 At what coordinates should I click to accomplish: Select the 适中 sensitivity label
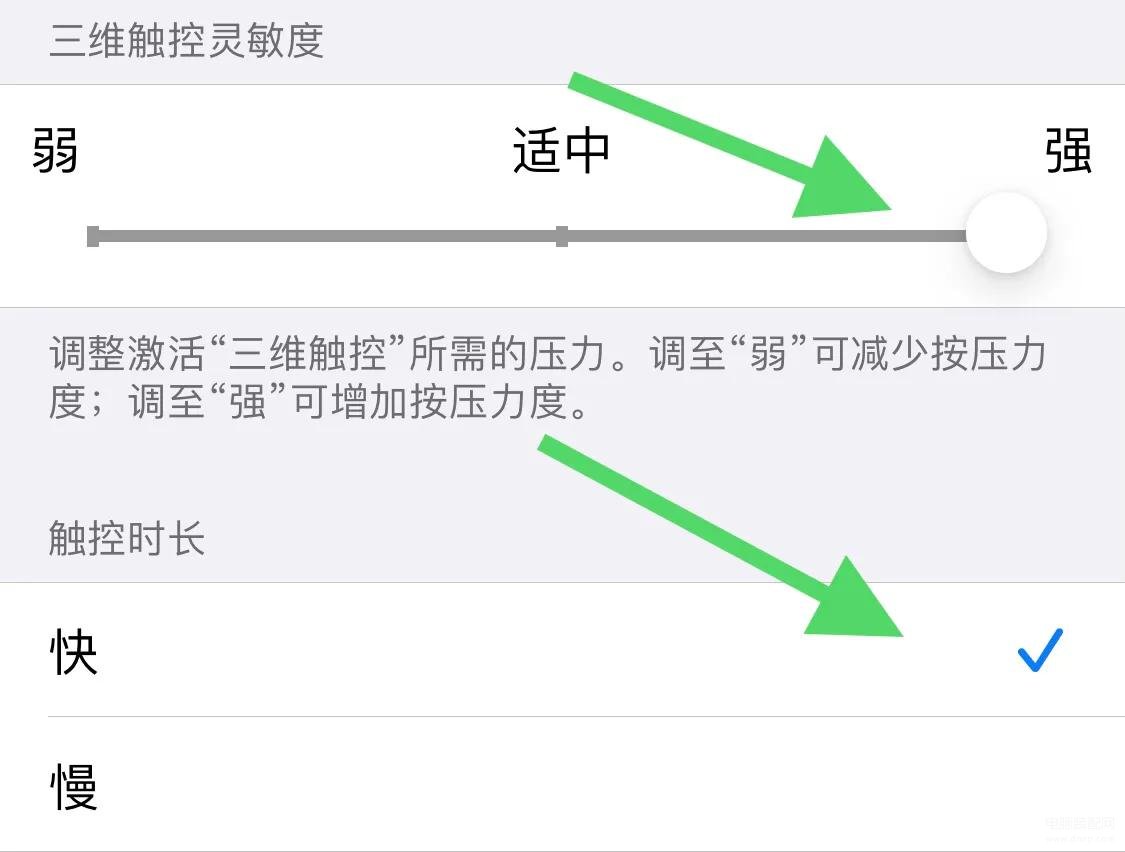click(x=561, y=150)
